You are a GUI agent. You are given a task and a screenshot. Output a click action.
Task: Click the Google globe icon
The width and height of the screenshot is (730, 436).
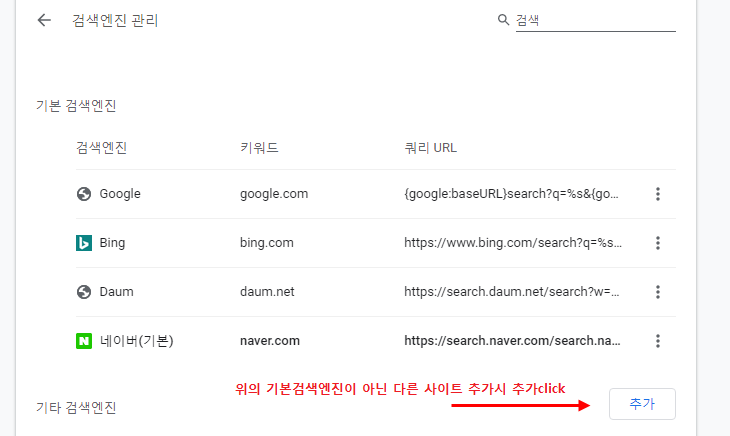84,194
